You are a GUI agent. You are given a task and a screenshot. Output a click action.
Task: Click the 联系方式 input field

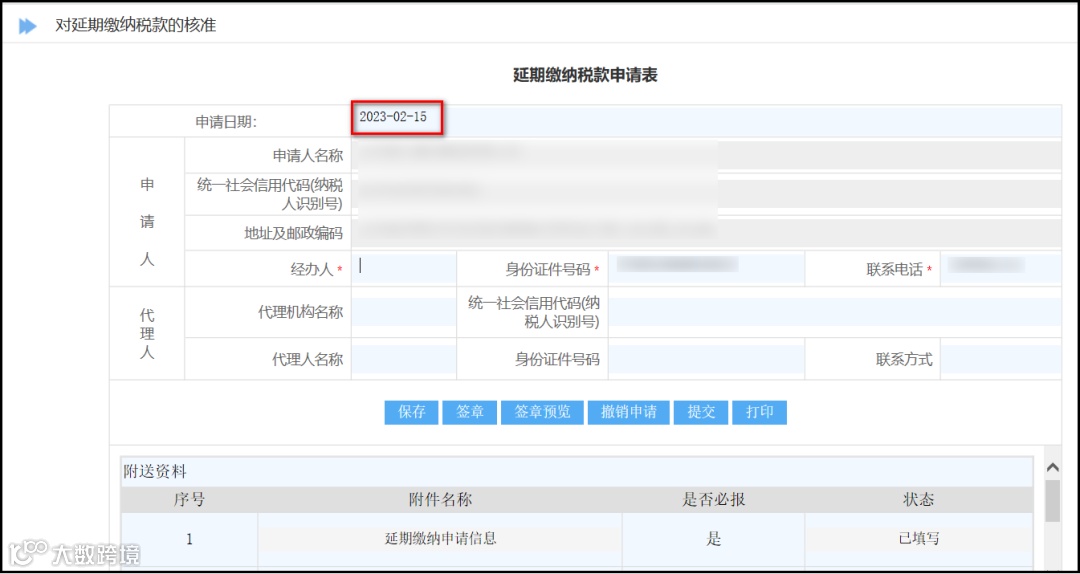pyautogui.click(x=1001, y=359)
